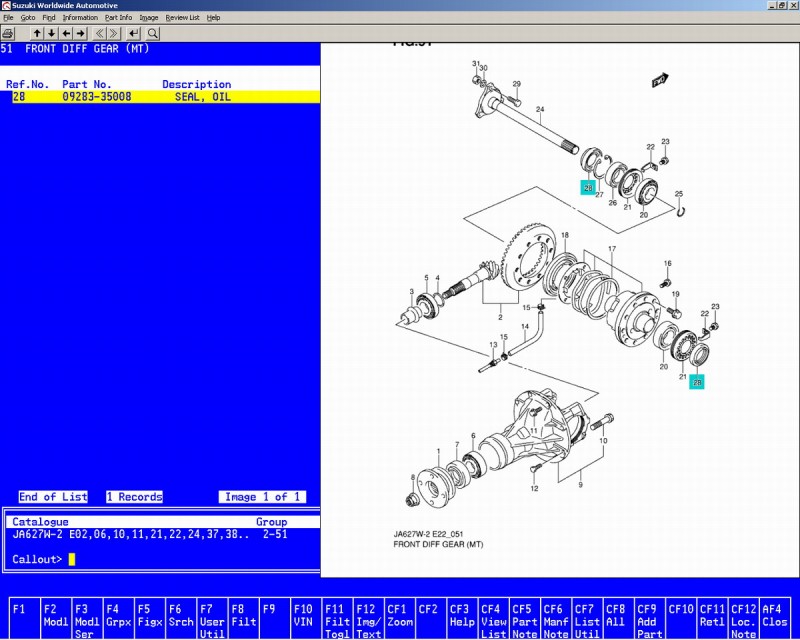
Task: Click the Ref.No. column header
Action: coord(28,84)
